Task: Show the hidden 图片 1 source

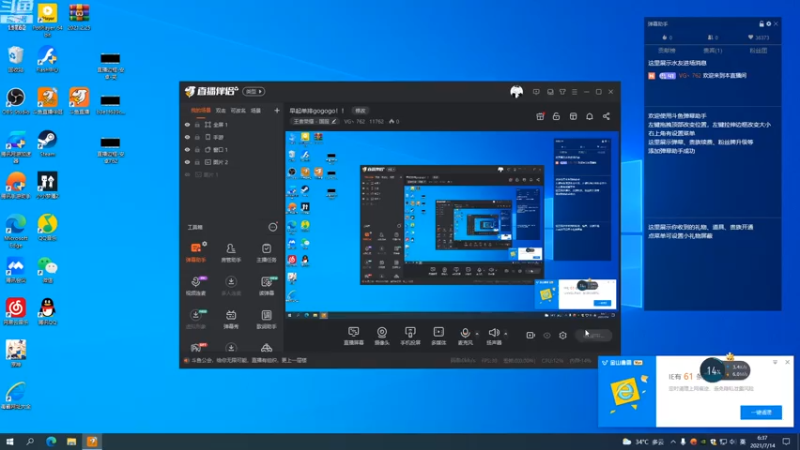Action: tap(187, 174)
